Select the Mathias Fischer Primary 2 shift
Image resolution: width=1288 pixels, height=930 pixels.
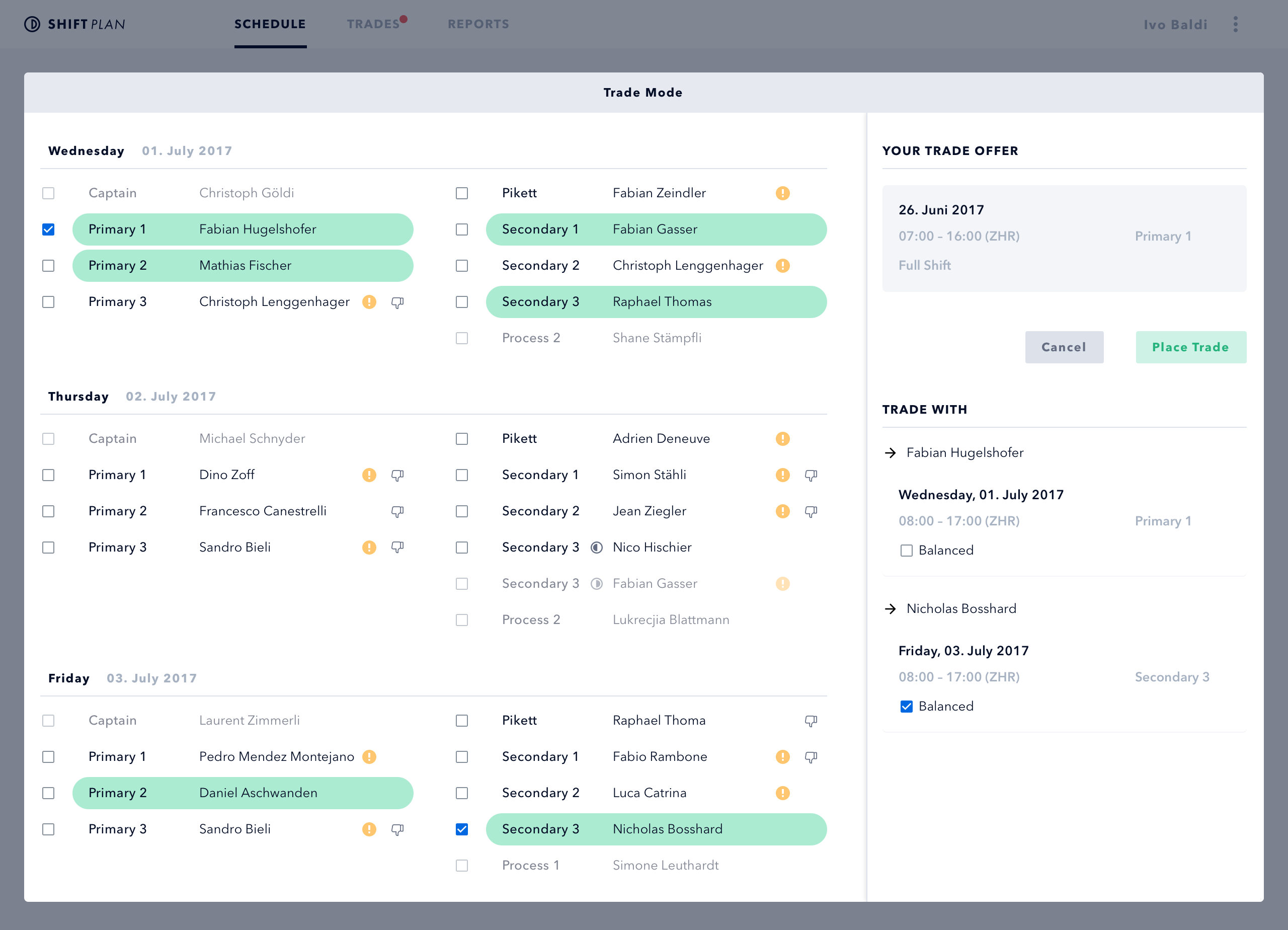(243, 266)
